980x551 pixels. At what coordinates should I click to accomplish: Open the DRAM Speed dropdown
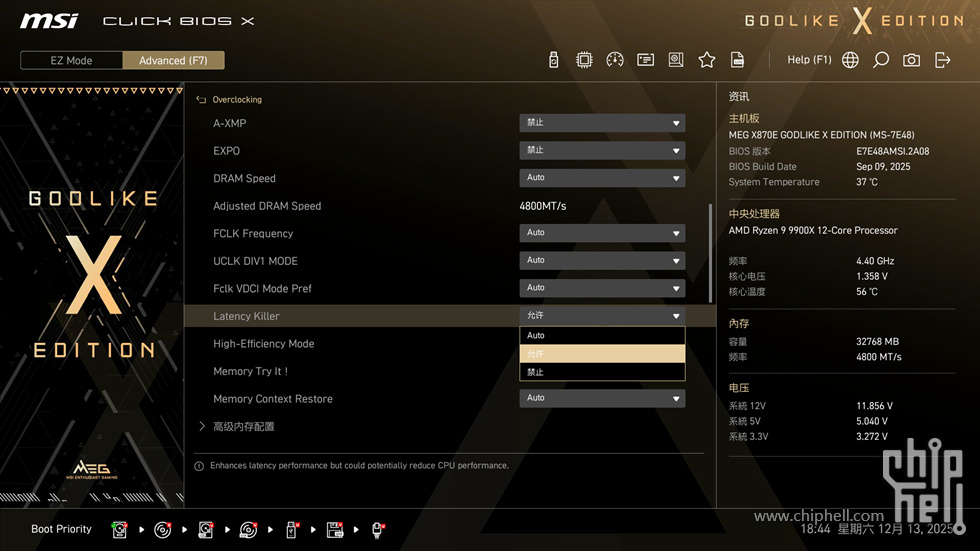tap(602, 178)
